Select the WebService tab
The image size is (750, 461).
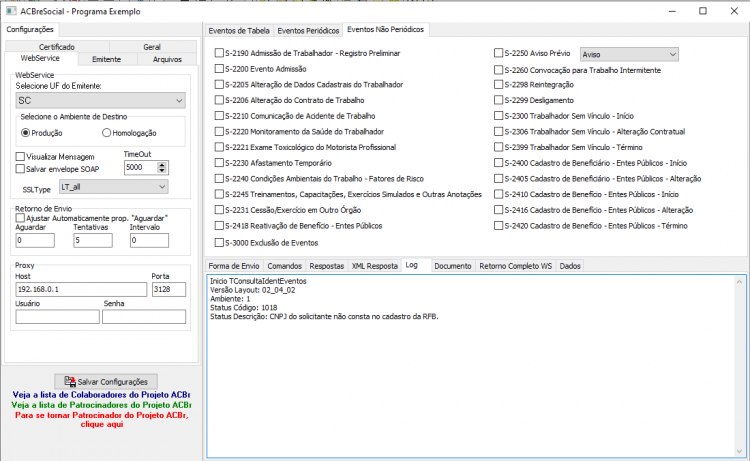(x=40, y=58)
